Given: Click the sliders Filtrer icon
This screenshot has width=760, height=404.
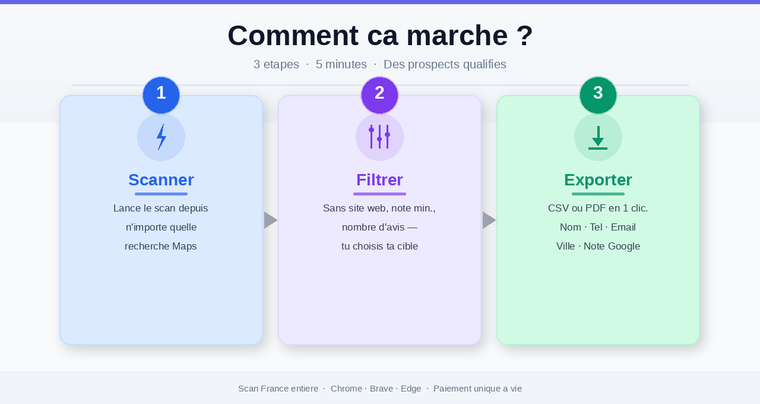Looking at the screenshot, I should click(379, 137).
